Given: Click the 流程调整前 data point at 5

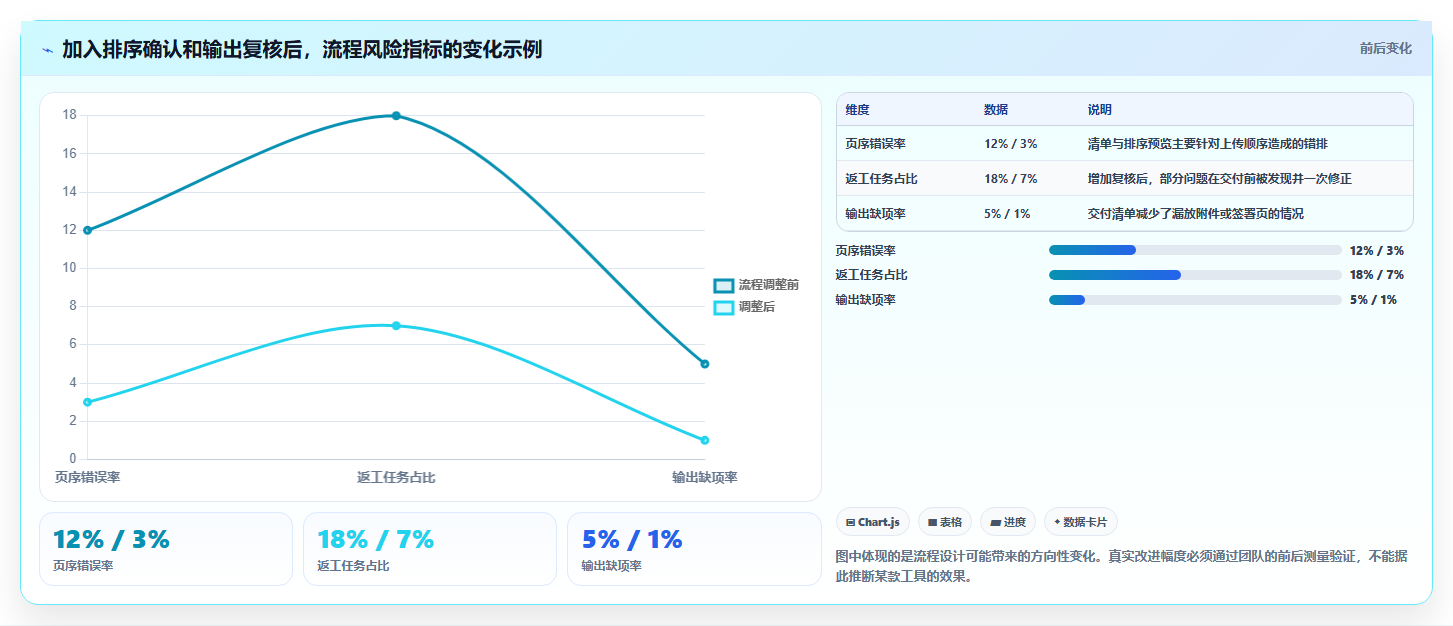Looking at the screenshot, I should [x=705, y=364].
